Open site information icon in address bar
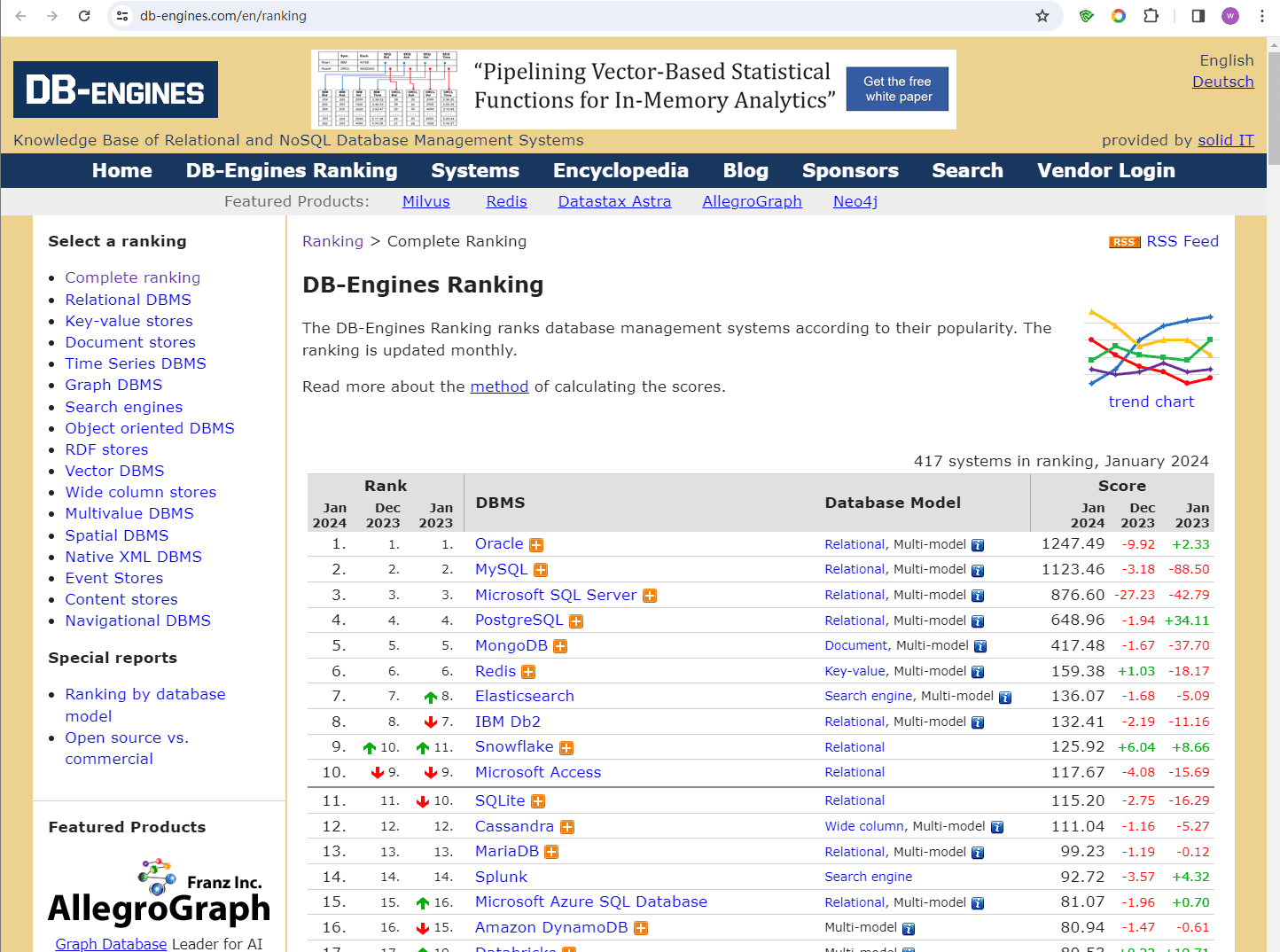The image size is (1280, 952). click(123, 16)
